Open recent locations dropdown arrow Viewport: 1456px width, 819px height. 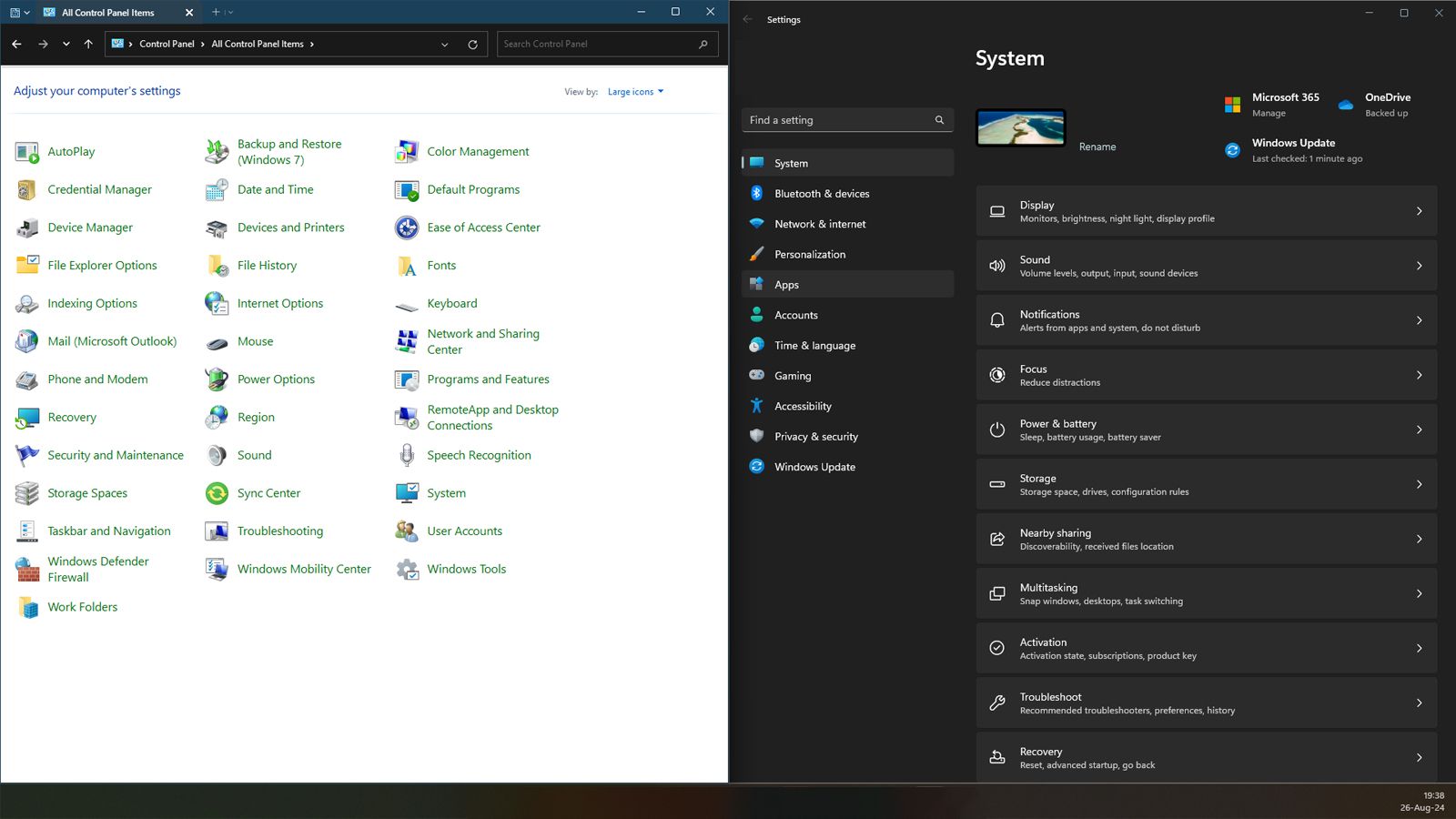coord(66,44)
